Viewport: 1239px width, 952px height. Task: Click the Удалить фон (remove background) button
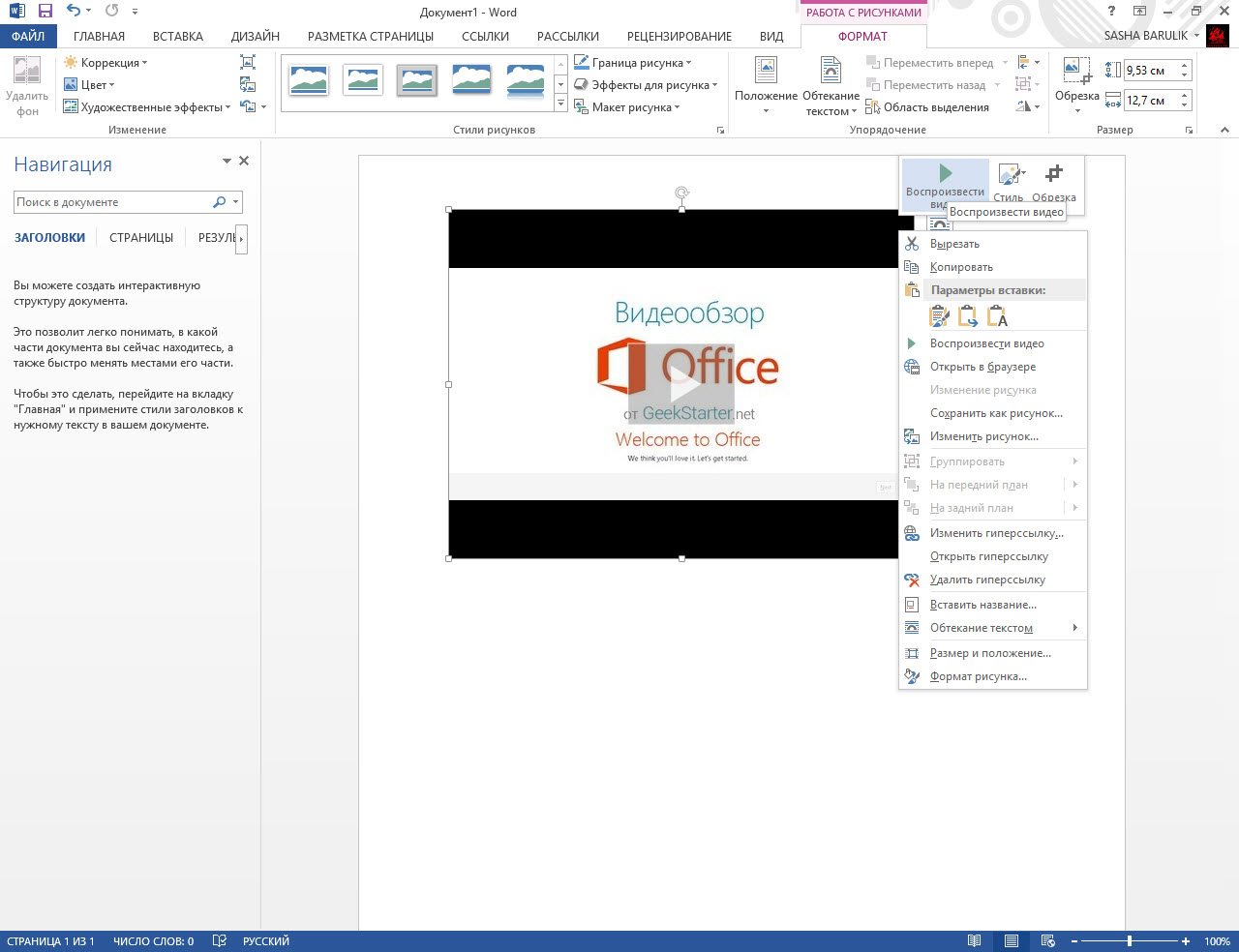pyautogui.click(x=27, y=86)
